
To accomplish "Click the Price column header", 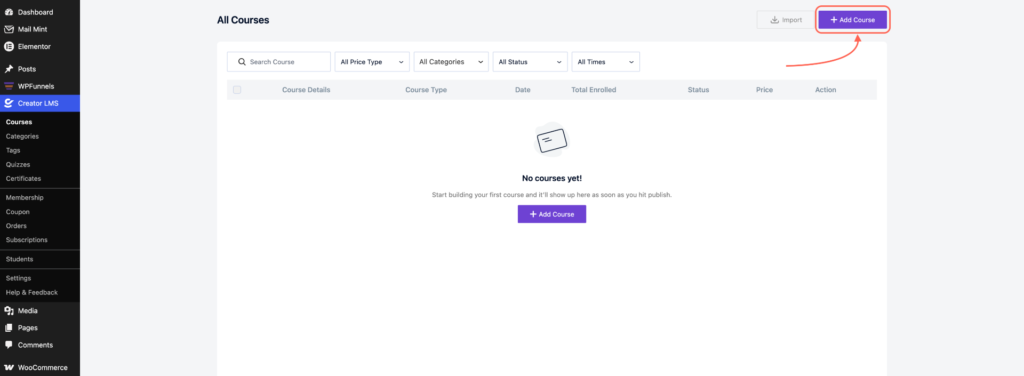I will pyautogui.click(x=764, y=89).
